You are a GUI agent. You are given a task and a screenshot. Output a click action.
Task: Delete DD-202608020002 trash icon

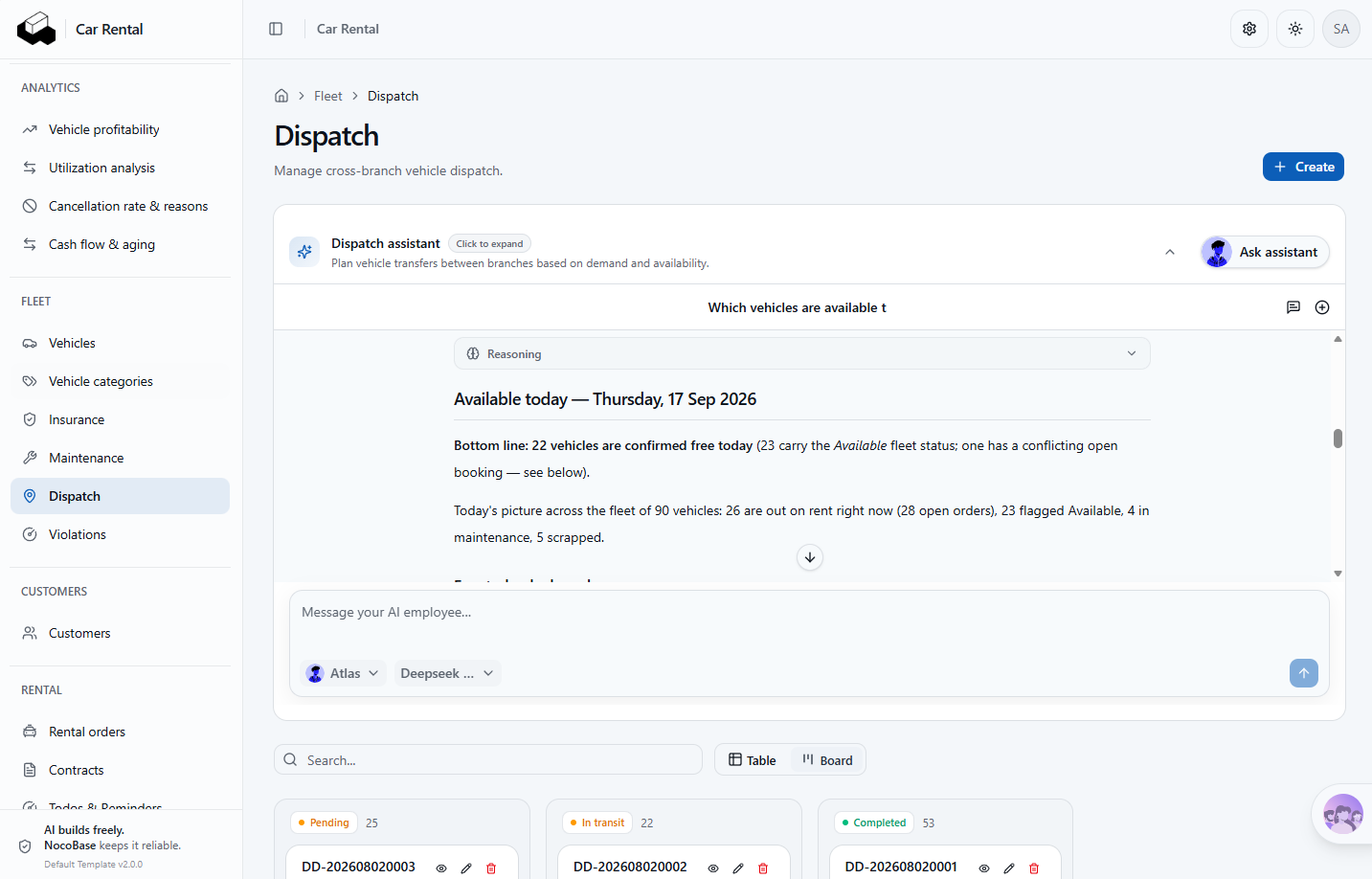point(763,868)
